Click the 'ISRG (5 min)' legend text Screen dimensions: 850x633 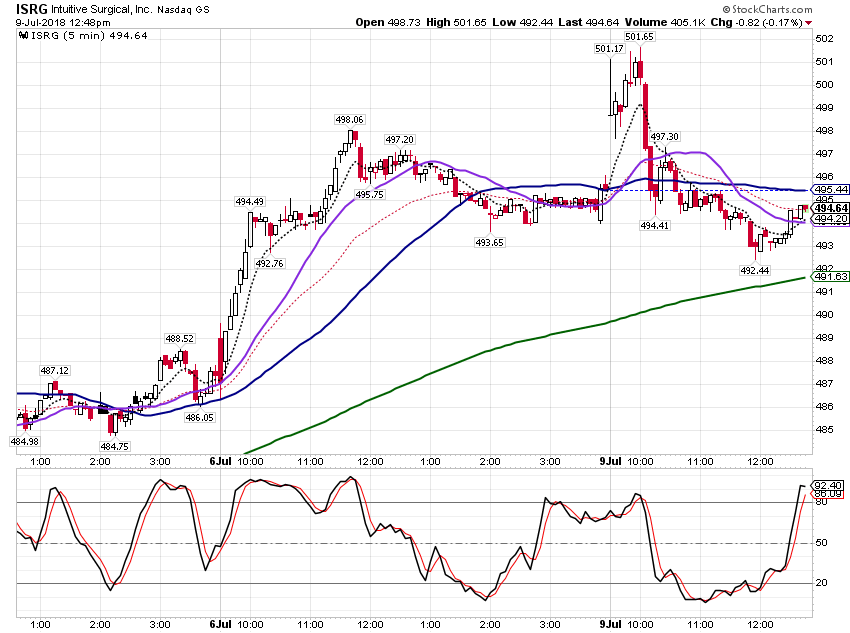click(x=68, y=36)
